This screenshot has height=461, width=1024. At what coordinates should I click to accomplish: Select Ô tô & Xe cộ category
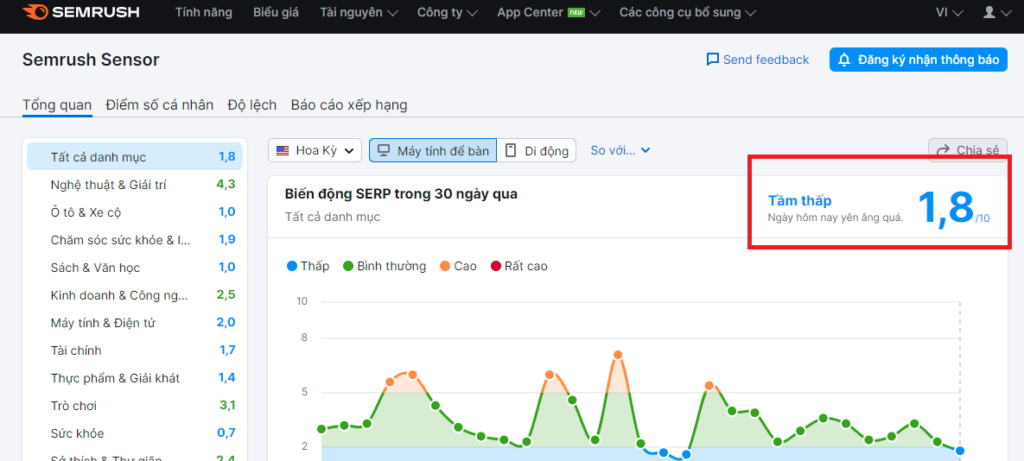point(135,212)
